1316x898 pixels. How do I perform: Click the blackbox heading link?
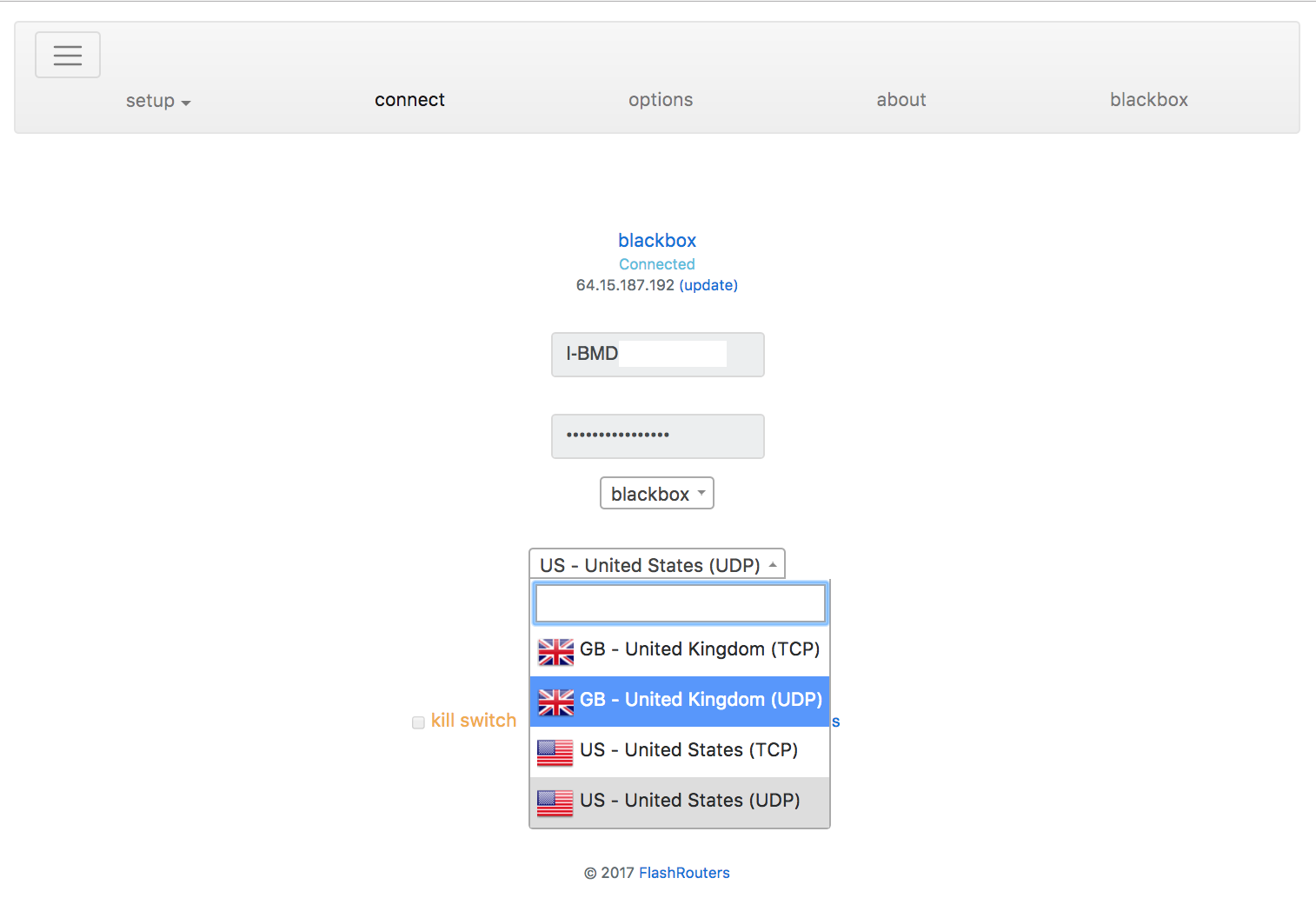657,240
